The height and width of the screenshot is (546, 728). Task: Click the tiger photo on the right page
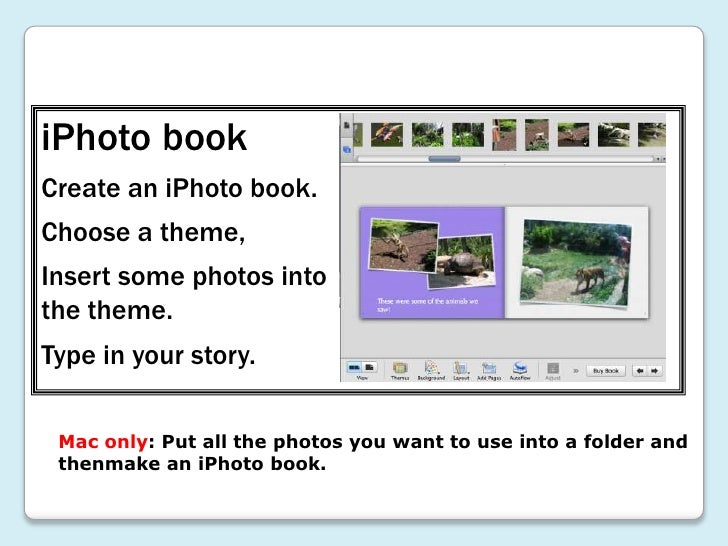tap(576, 263)
